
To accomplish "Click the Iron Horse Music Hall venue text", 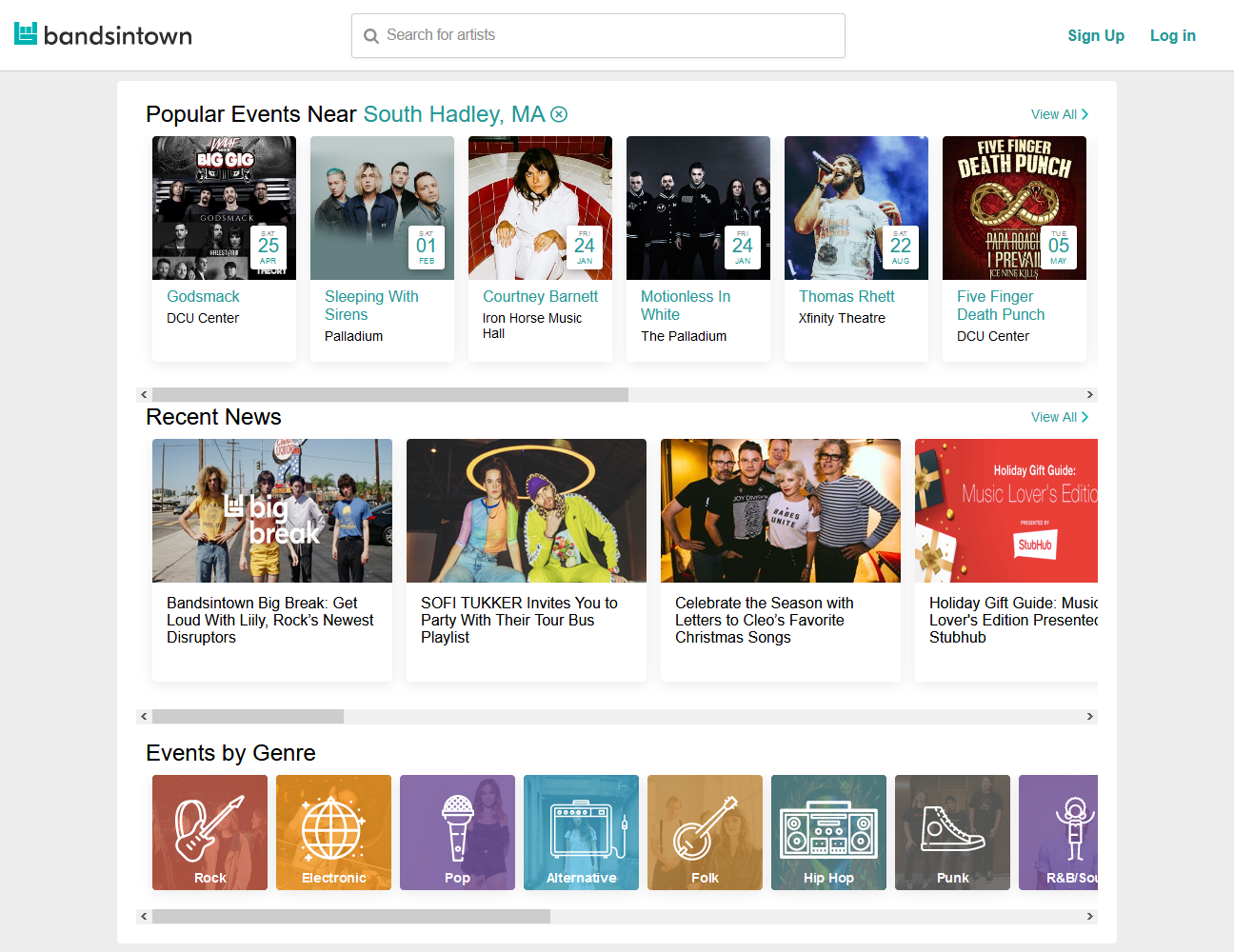I will (x=532, y=326).
